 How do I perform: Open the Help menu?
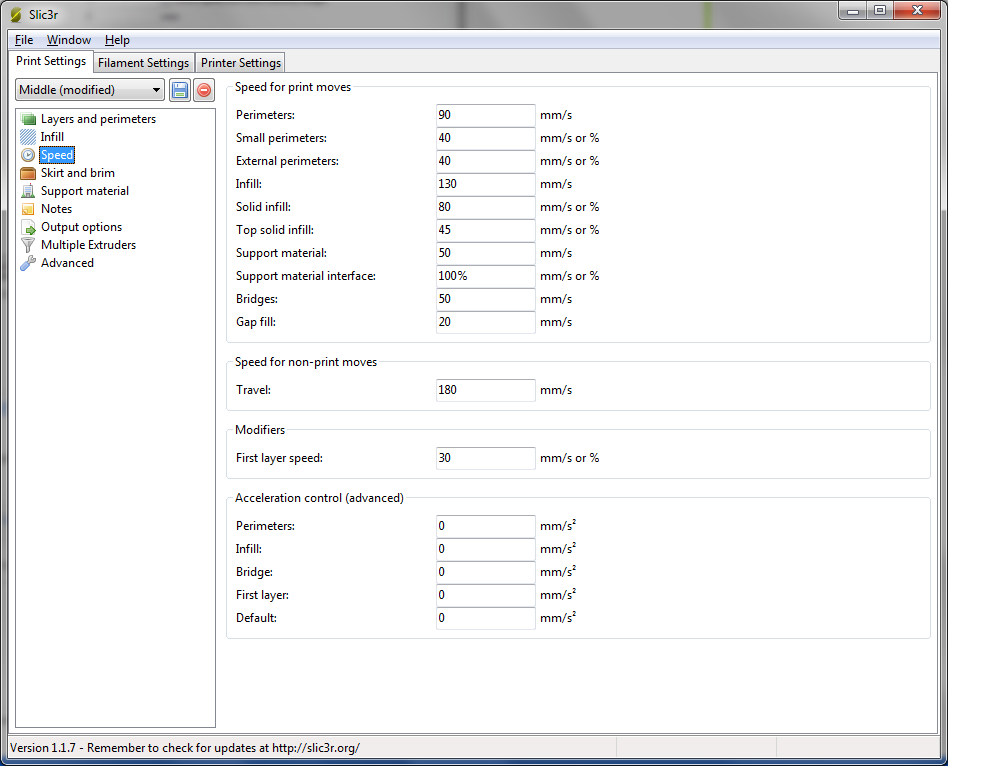[x=117, y=40]
